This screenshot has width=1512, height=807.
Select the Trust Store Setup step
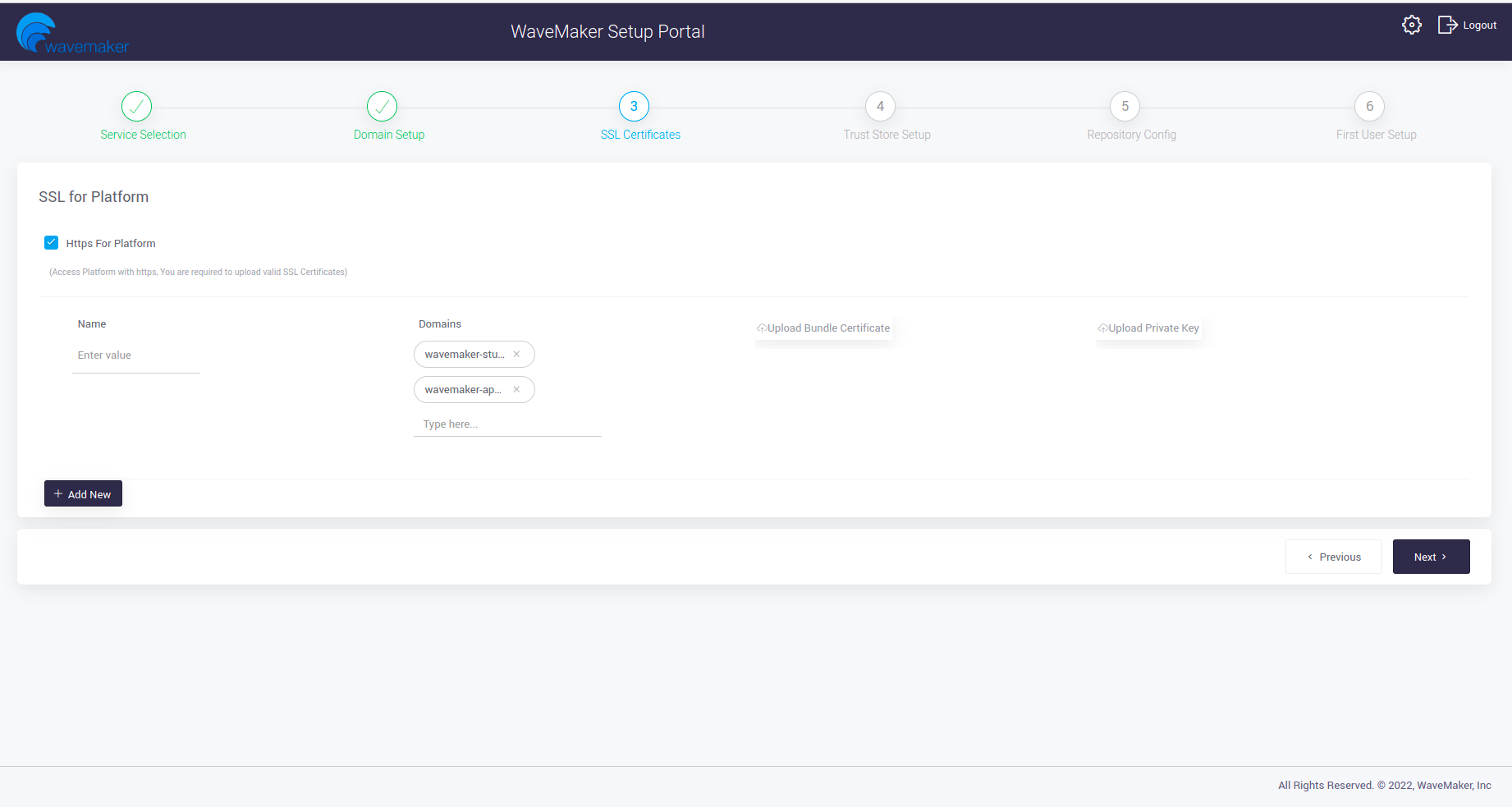[x=879, y=106]
